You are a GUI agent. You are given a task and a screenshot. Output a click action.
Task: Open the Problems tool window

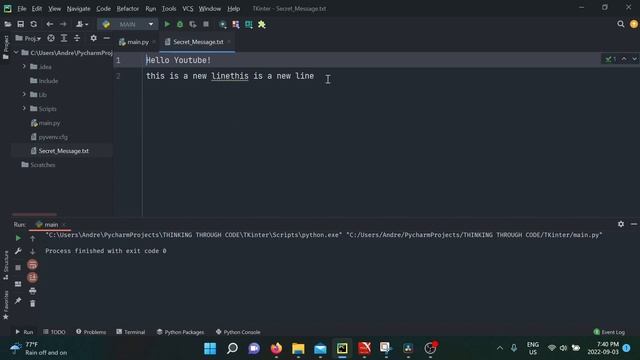click(91, 332)
